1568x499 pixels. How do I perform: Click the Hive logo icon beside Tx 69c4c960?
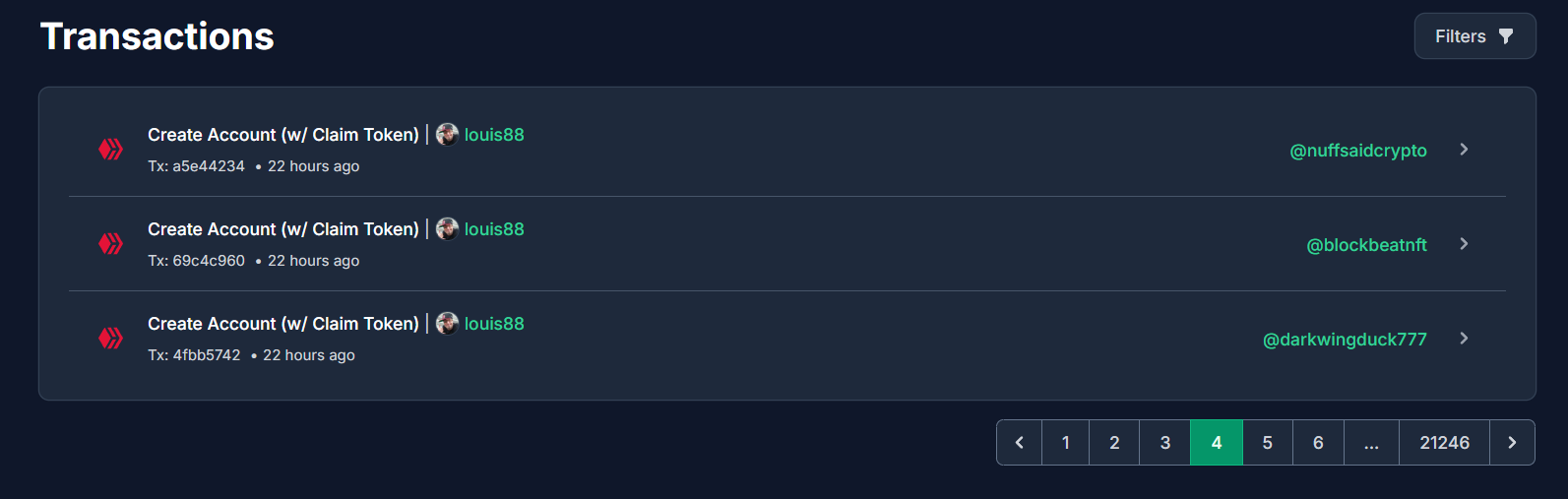pyautogui.click(x=110, y=244)
